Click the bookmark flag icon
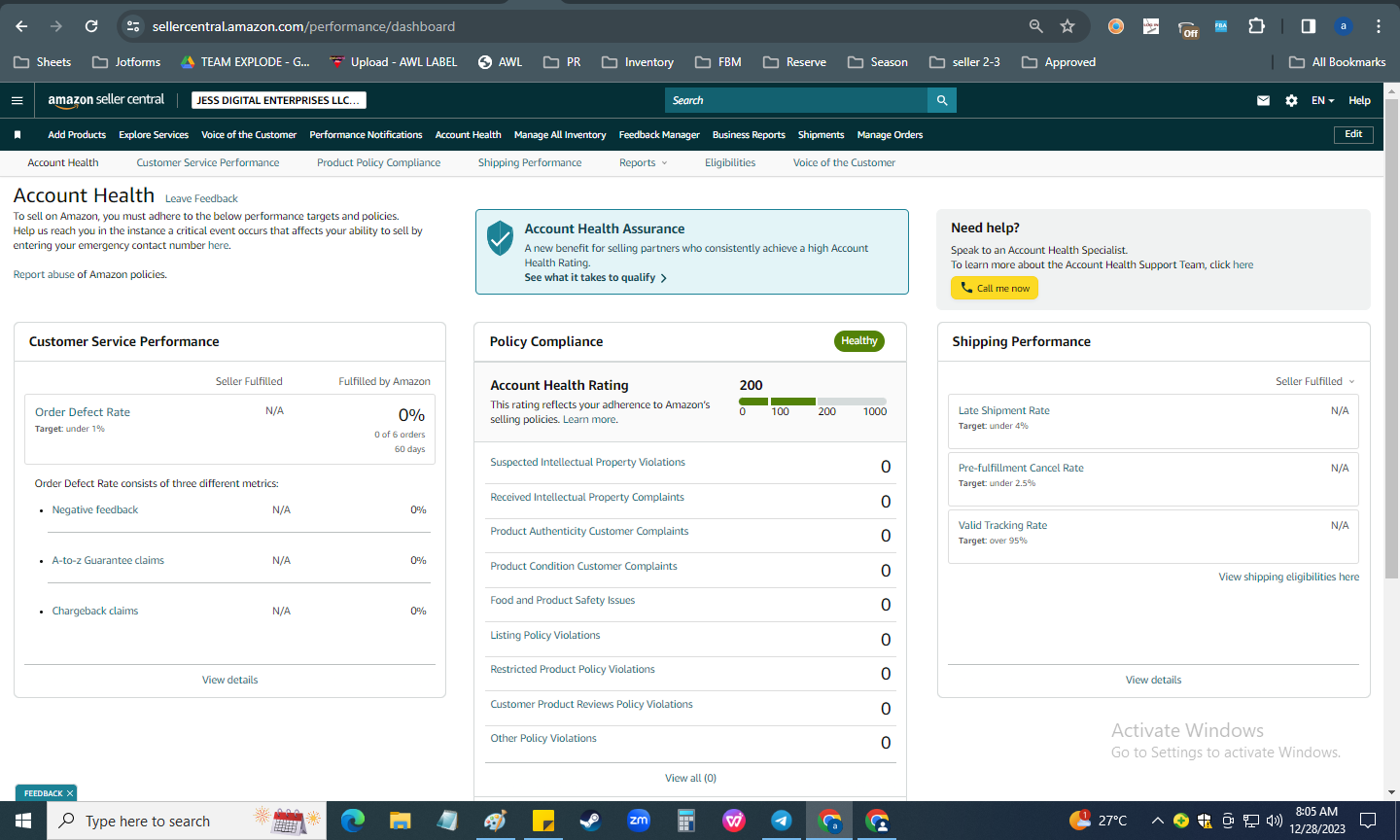Viewport: 1400px width, 840px height. [x=17, y=135]
